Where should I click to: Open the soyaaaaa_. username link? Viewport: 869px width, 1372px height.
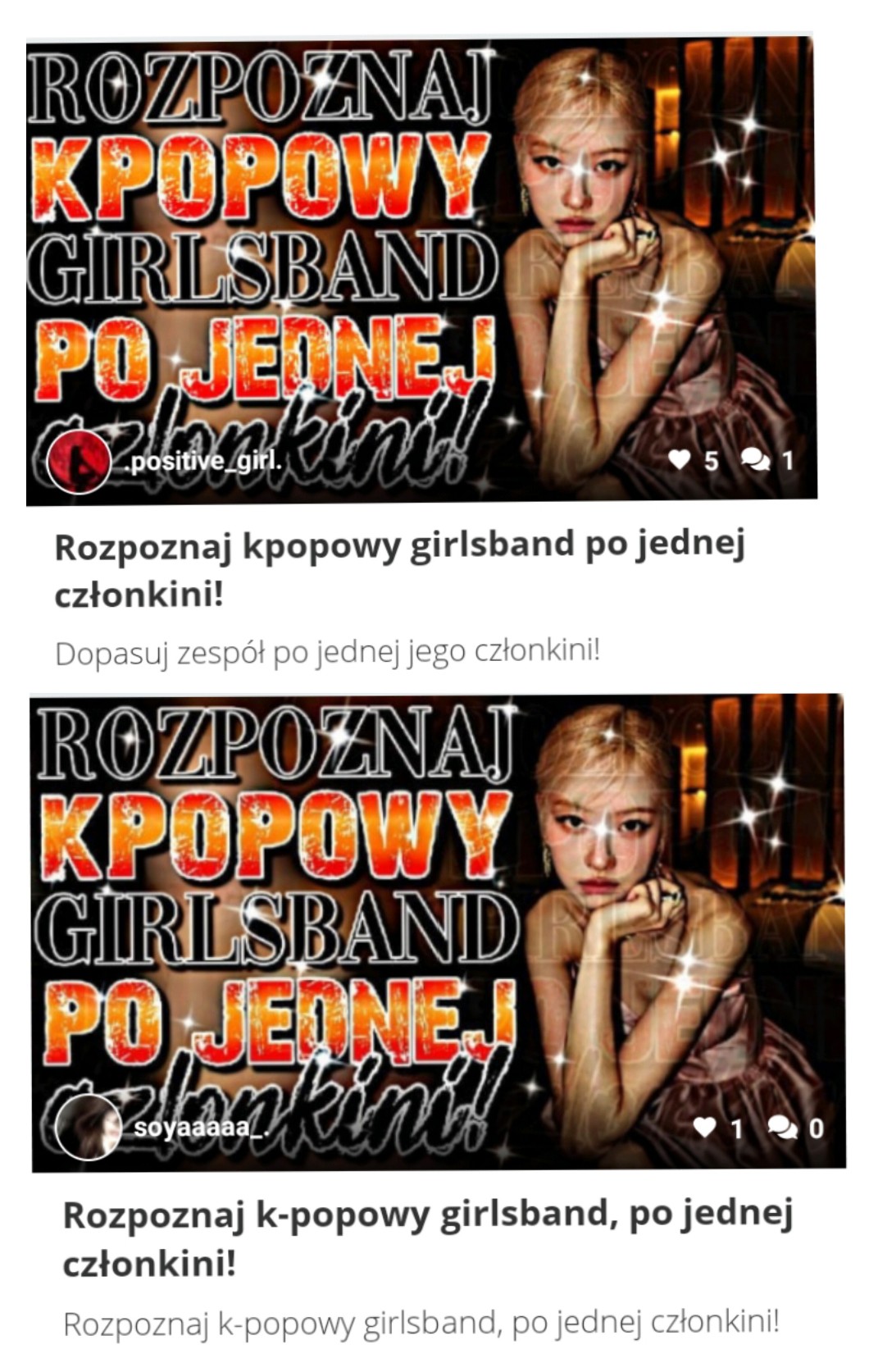(201, 1128)
